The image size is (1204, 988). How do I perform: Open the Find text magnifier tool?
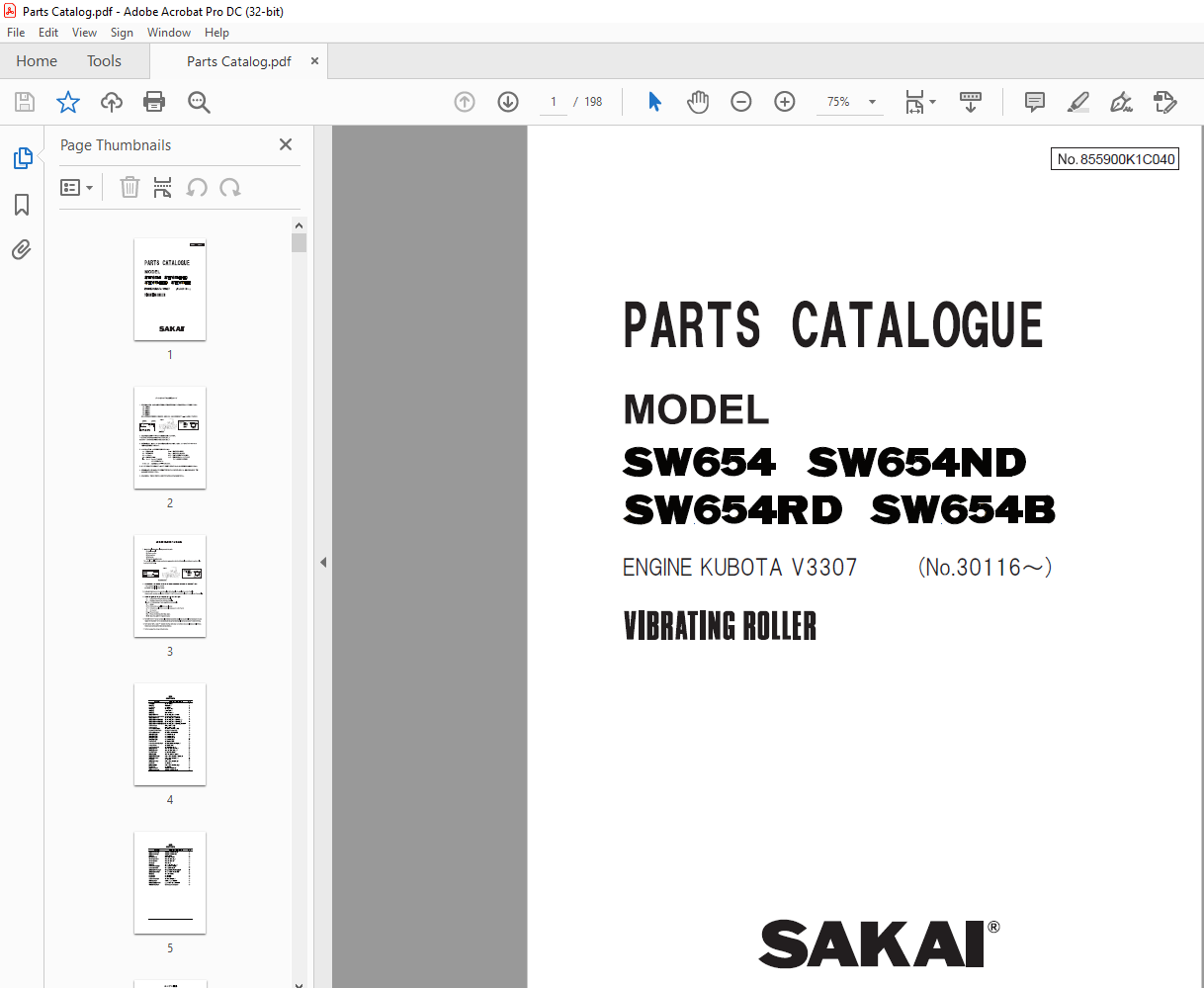click(x=199, y=102)
